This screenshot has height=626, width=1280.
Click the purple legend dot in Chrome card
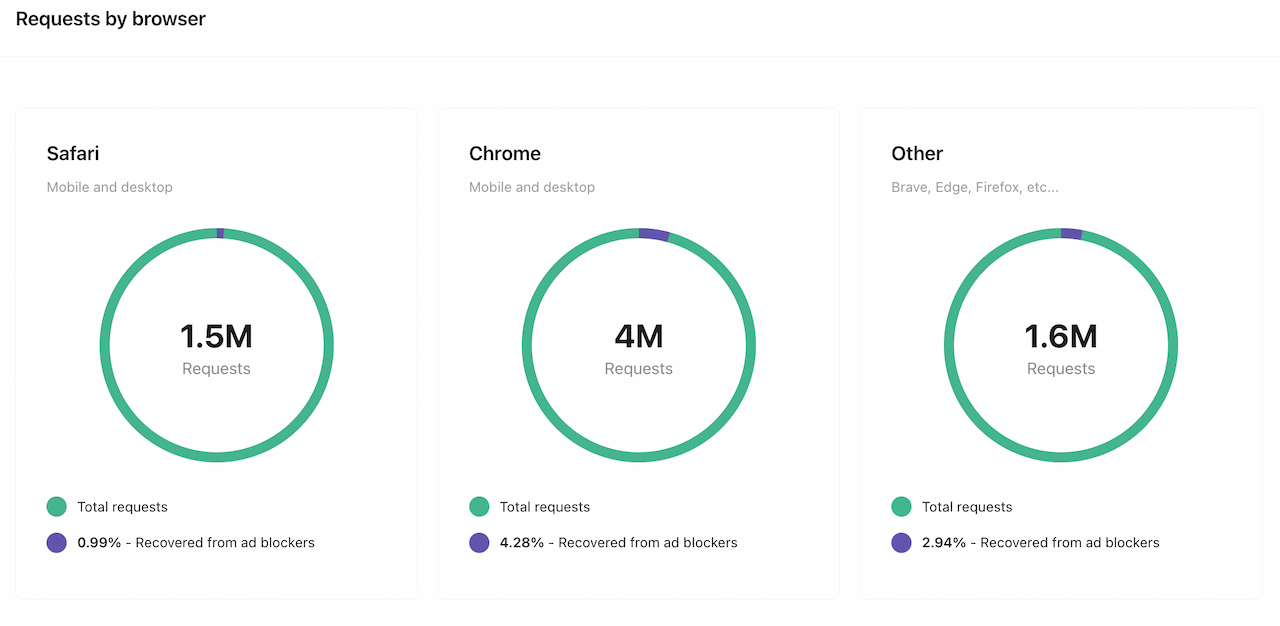(x=479, y=543)
